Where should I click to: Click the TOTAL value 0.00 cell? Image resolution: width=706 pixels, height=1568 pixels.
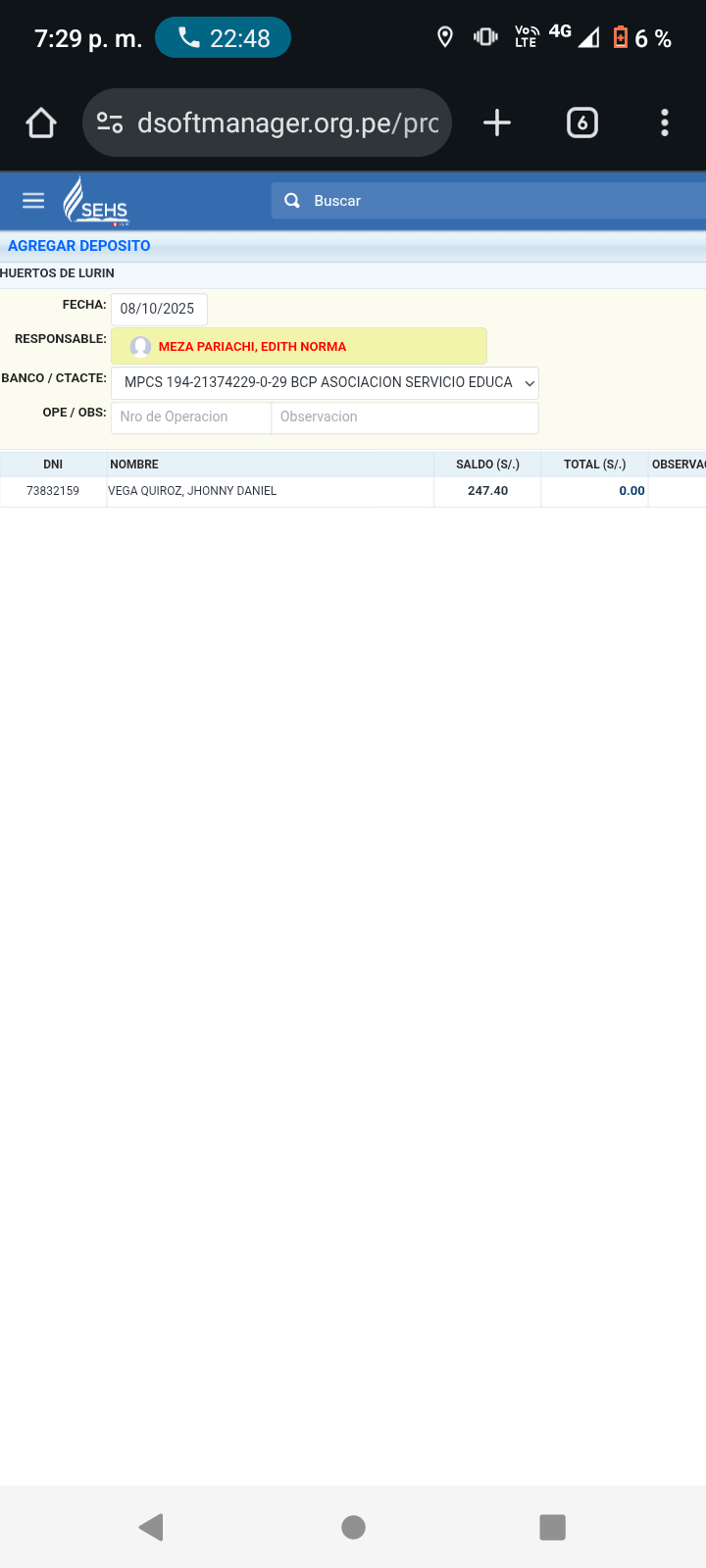pyautogui.click(x=594, y=491)
